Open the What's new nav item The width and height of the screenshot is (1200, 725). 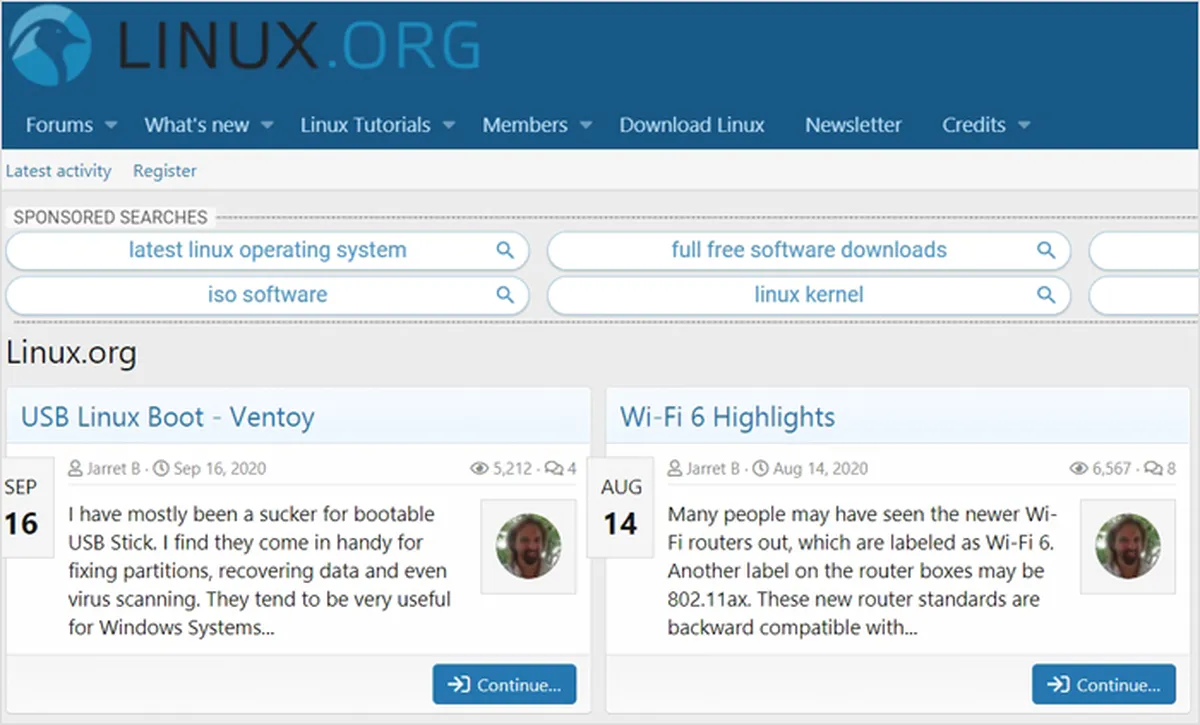point(197,125)
